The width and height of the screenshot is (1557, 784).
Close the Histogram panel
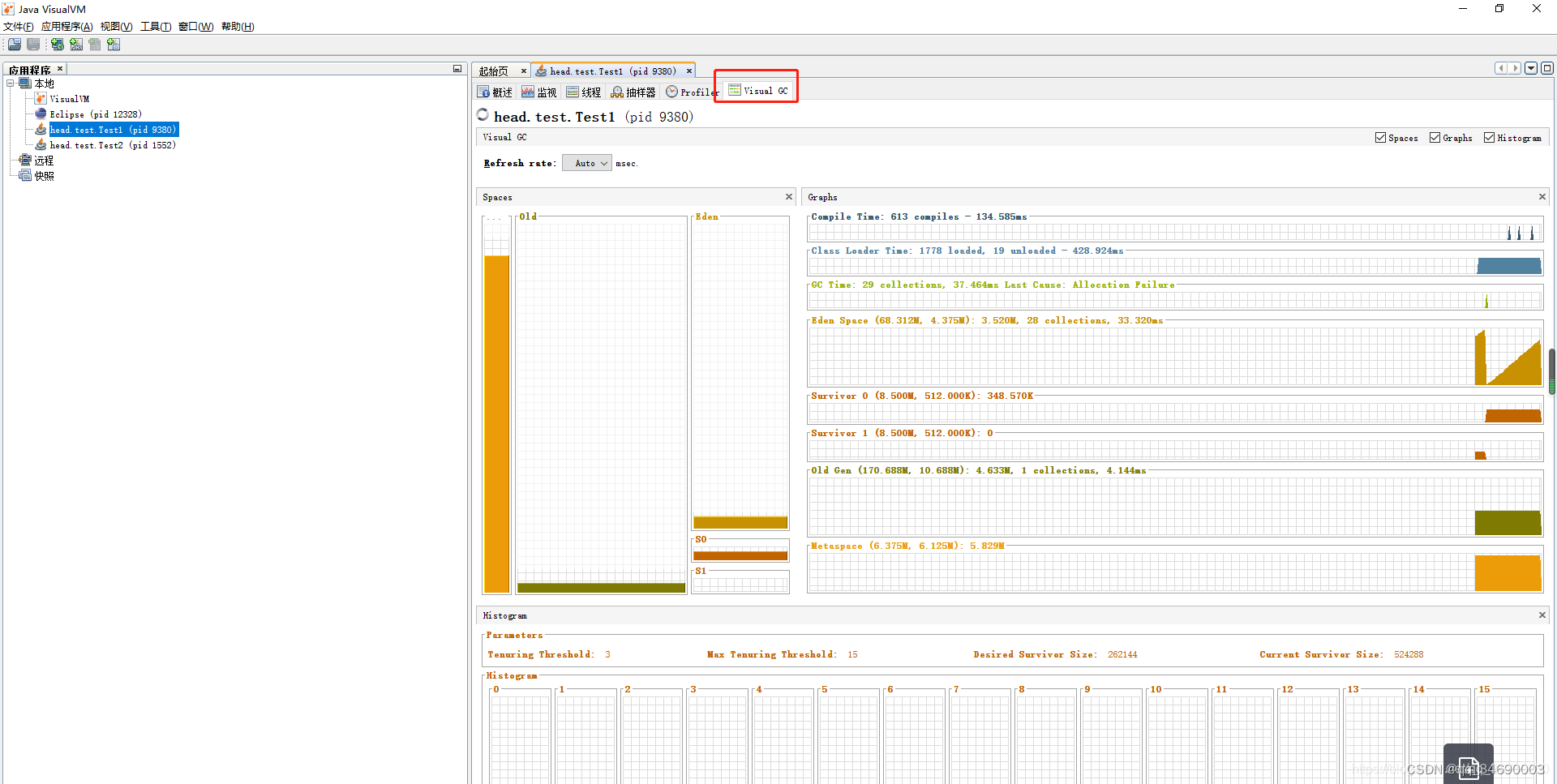(1542, 615)
